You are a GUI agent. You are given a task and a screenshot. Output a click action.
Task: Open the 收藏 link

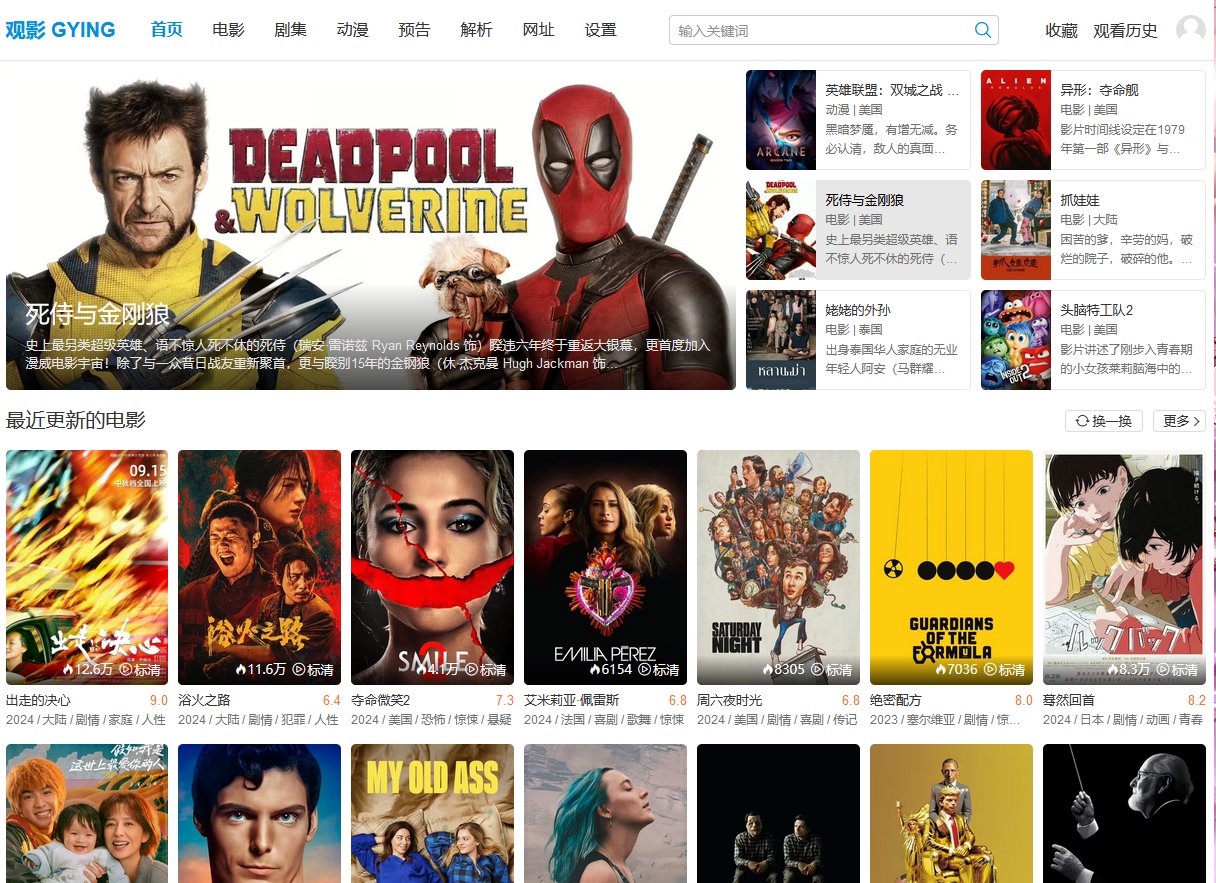click(x=1062, y=30)
